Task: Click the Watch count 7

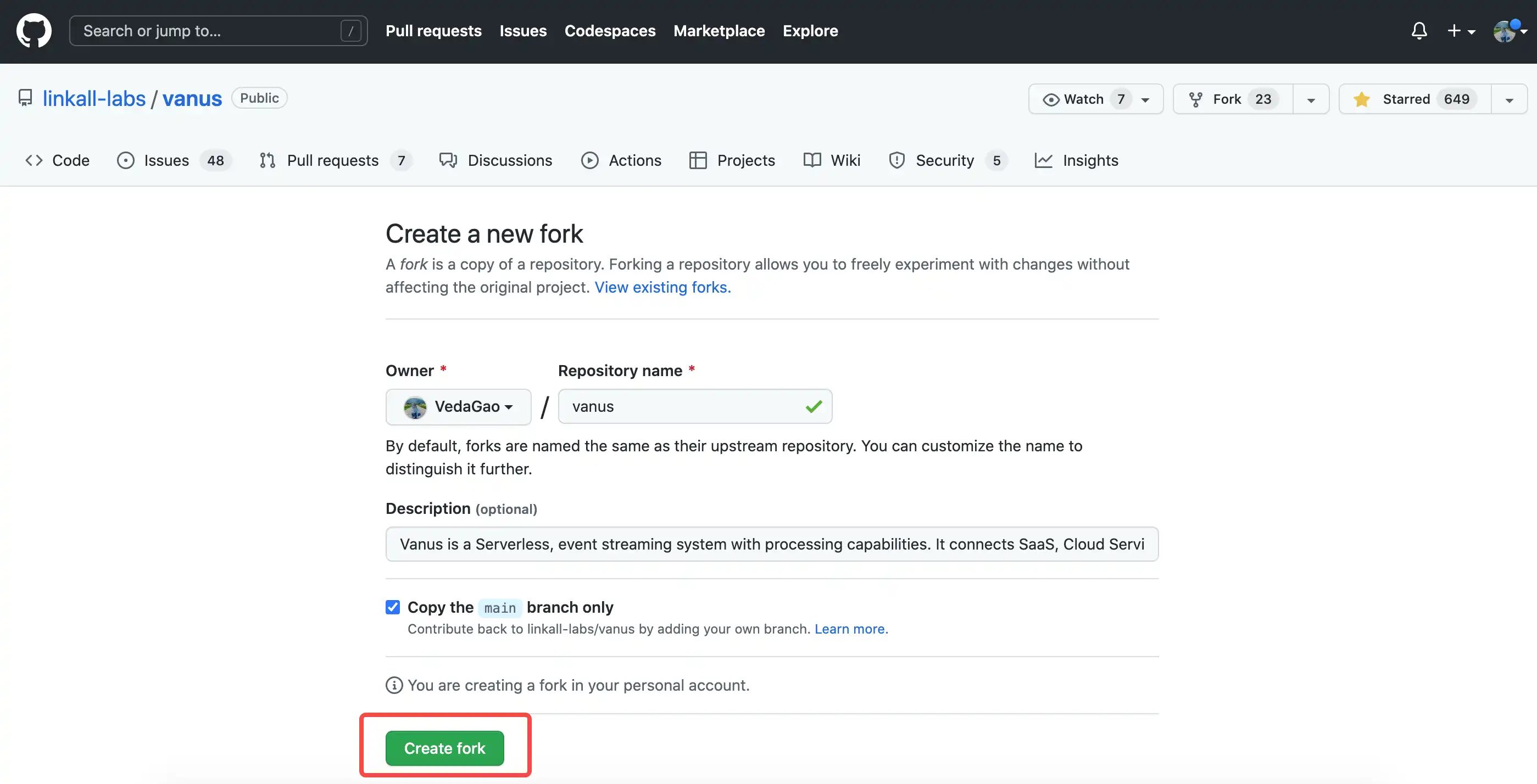Action: pos(1121,99)
